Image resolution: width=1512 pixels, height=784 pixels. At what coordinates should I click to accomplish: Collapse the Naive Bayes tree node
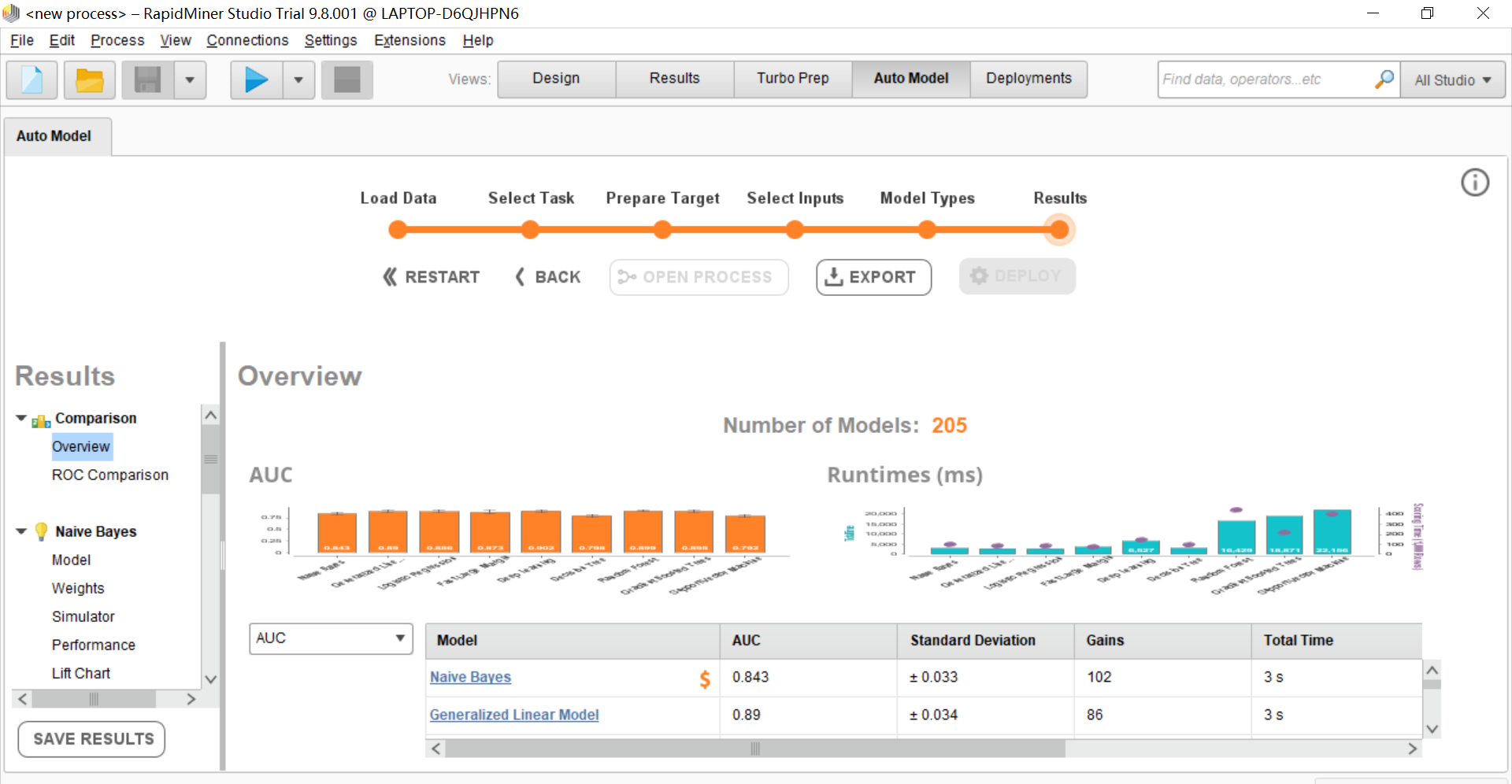(21, 531)
